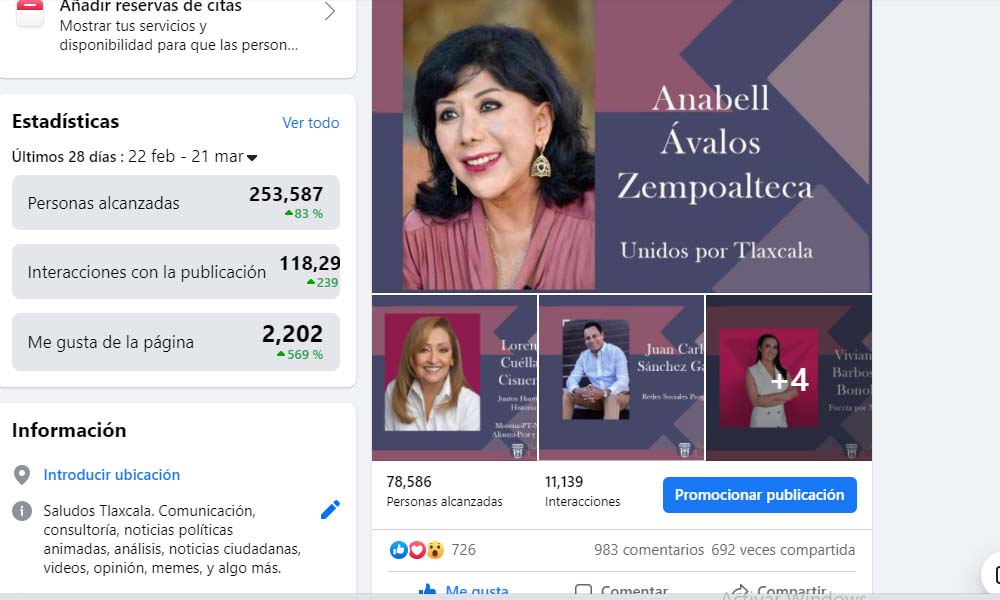Click the like reaction icon
The height and width of the screenshot is (600, 1000).
click(x=399, y=550)
